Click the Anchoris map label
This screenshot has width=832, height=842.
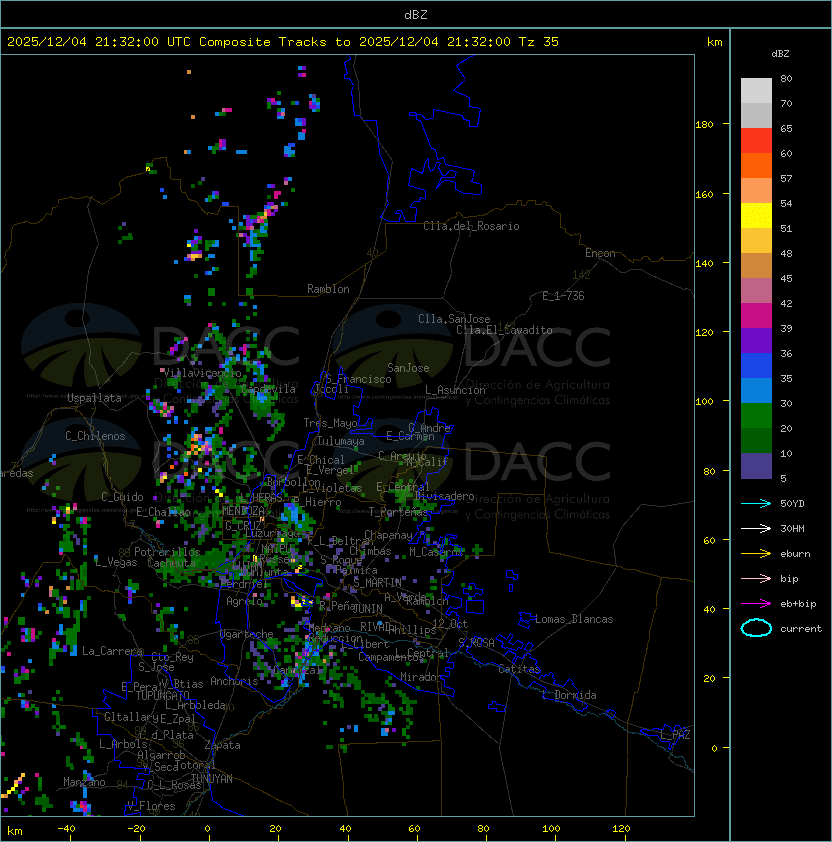tap(234, 681)
